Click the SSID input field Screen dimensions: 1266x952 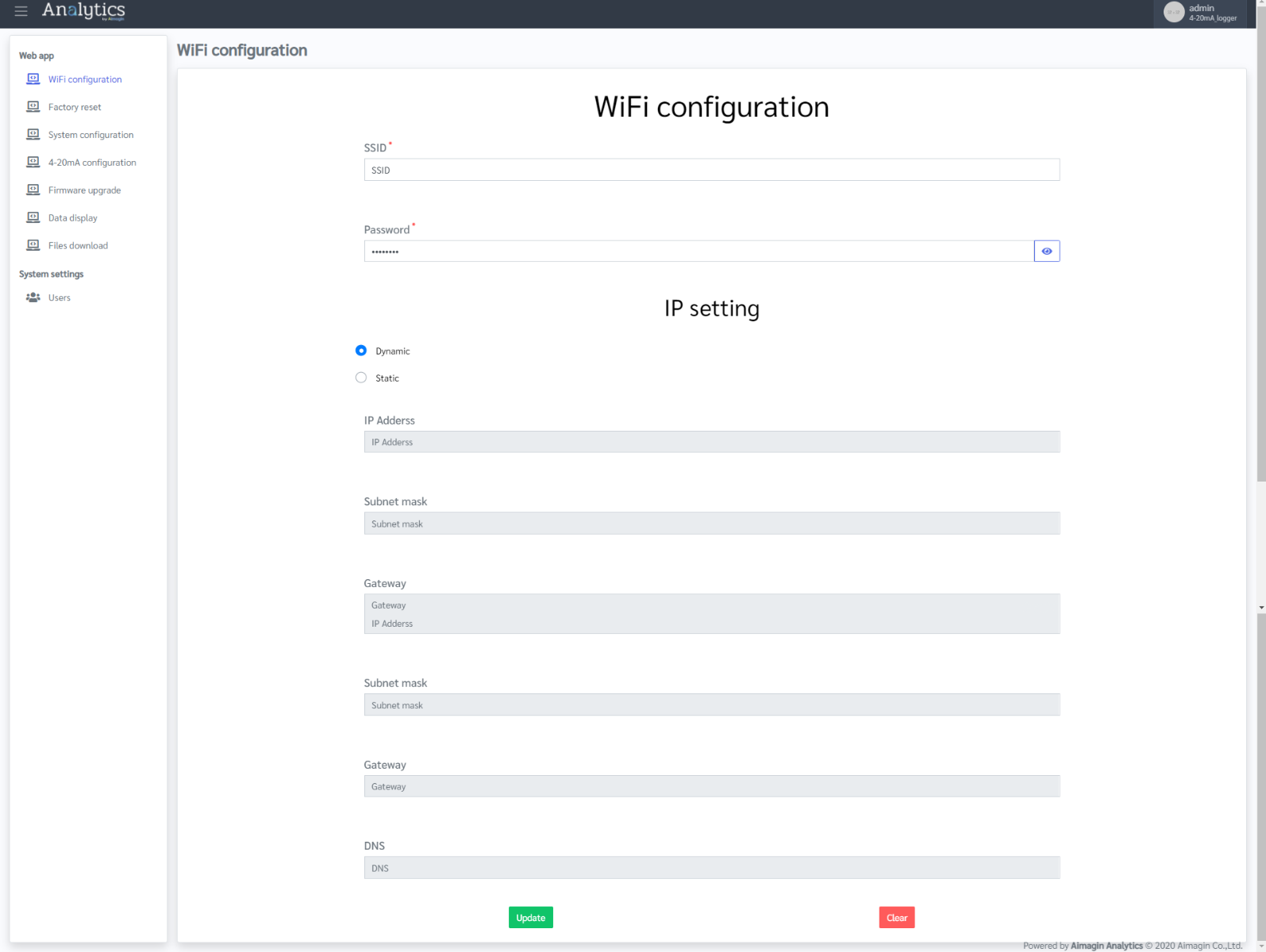(x=711, y=170)
